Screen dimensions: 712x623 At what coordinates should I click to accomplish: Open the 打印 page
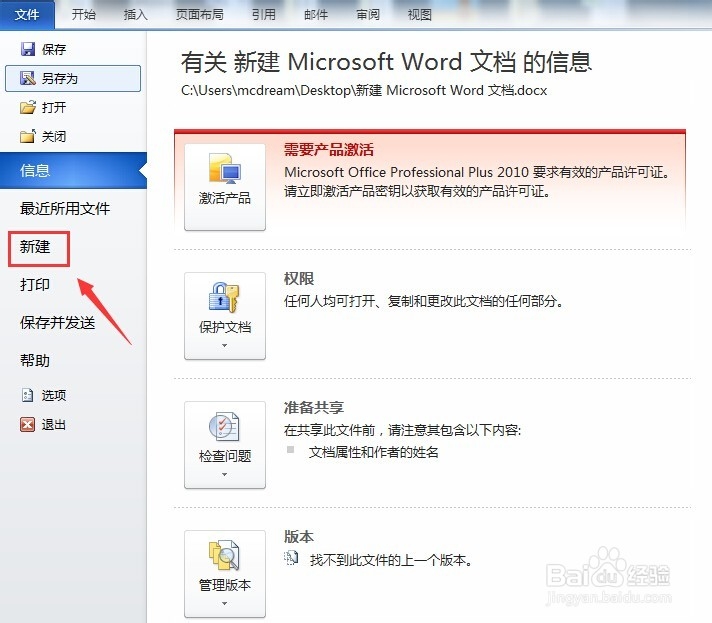click(x=35, y=285)
